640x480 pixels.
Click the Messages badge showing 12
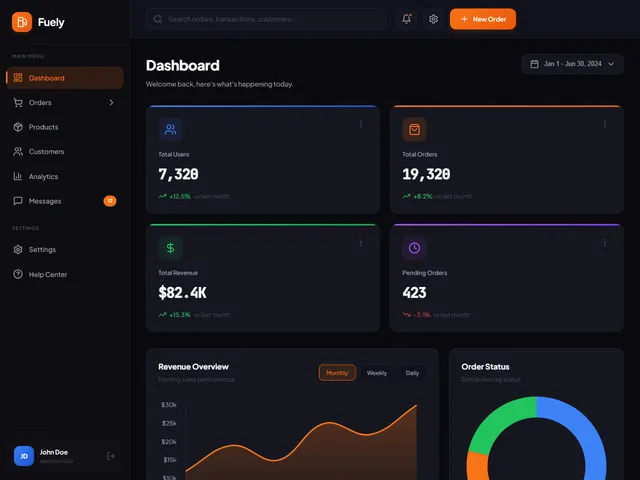(110, 201)
